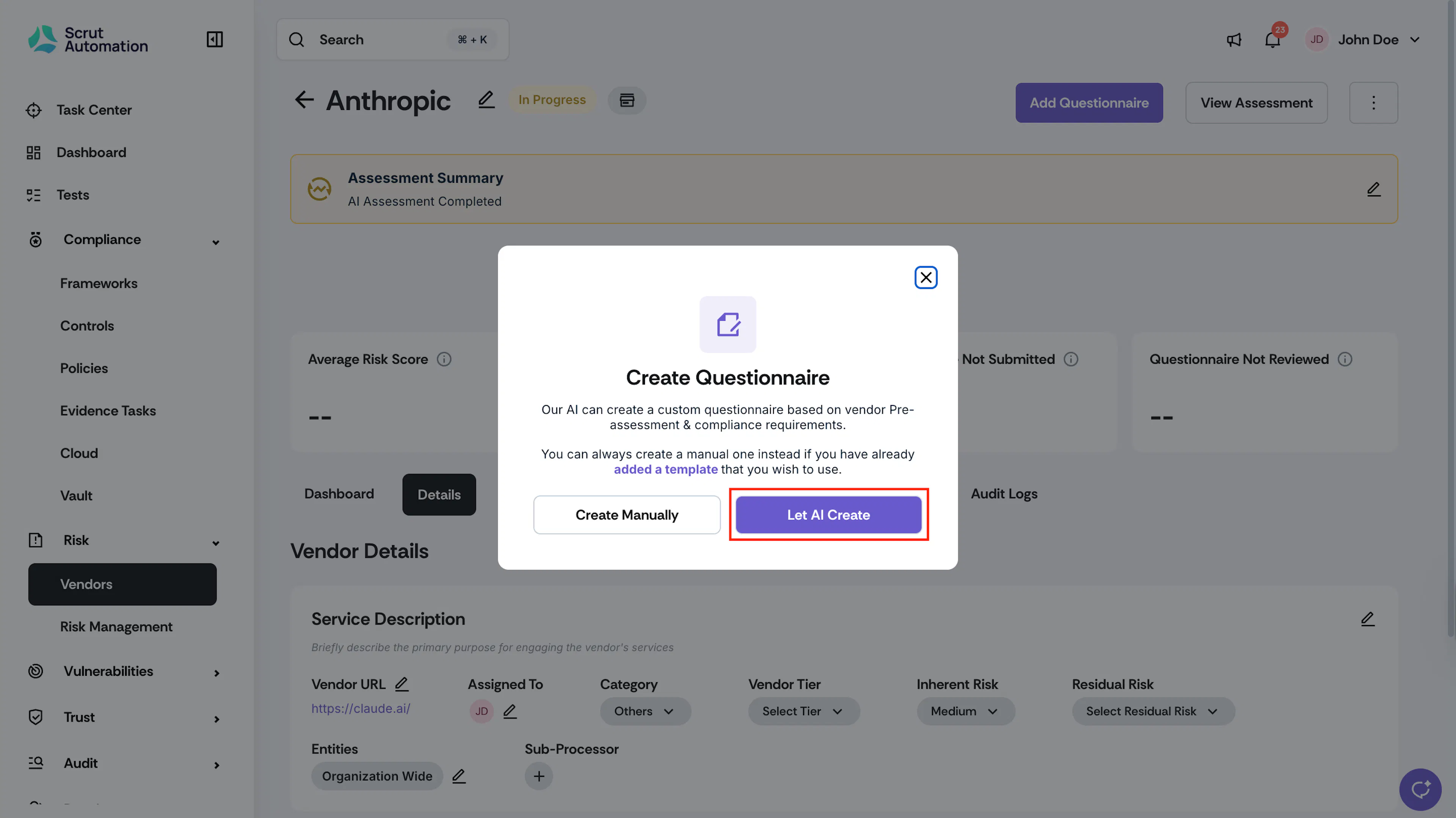Click the announcements megaphone icon
The height and width of the screenshot is (818, 1456).
(1234, 39)
